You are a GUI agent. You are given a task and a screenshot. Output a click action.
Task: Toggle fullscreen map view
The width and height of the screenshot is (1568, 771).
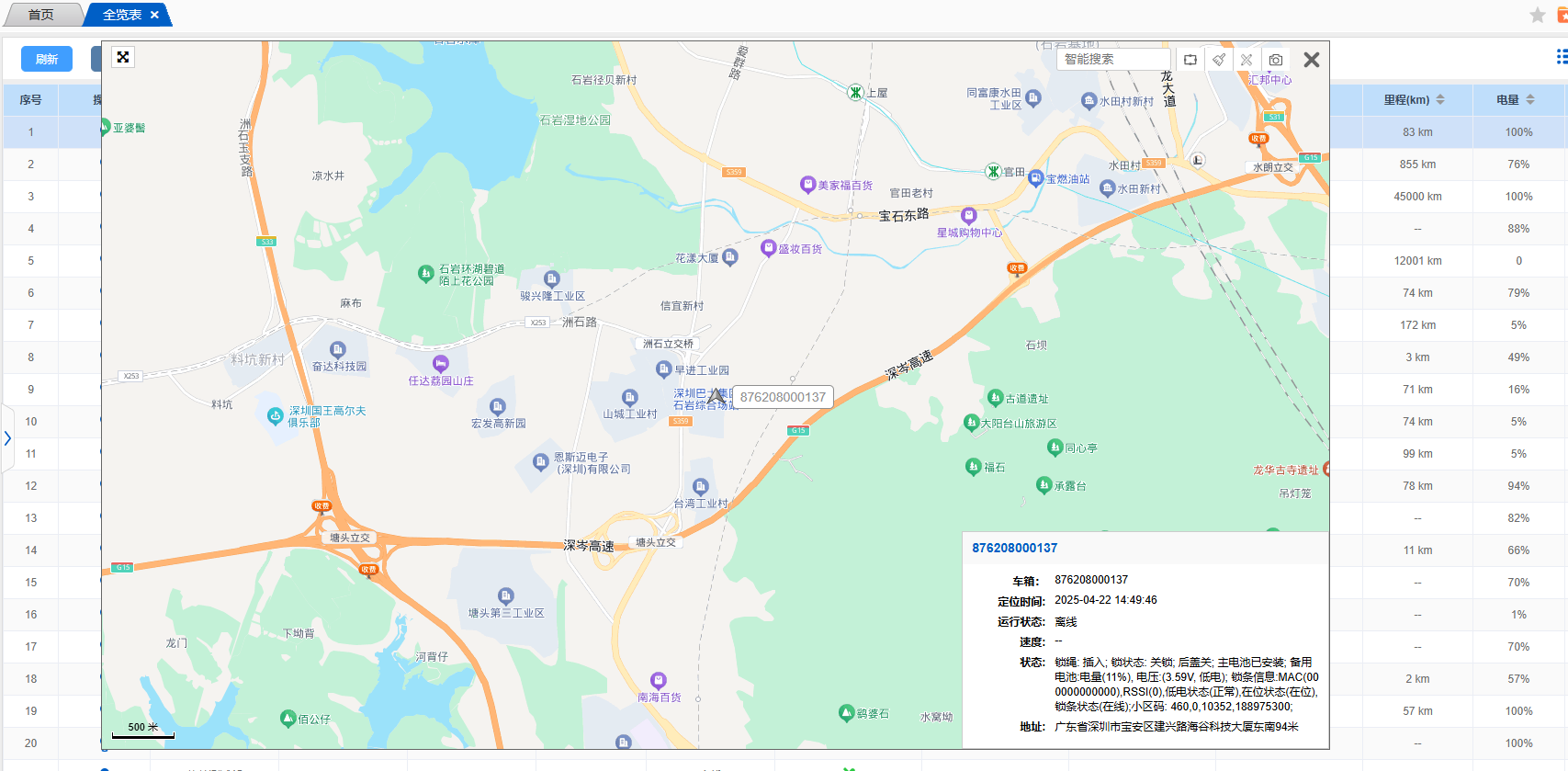(123, 57)
